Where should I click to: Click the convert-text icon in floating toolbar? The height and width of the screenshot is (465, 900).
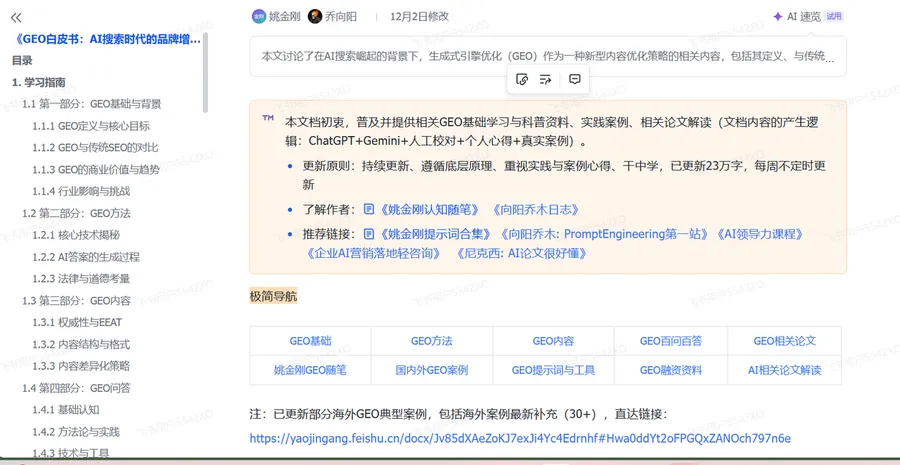[x=545, y=80]
